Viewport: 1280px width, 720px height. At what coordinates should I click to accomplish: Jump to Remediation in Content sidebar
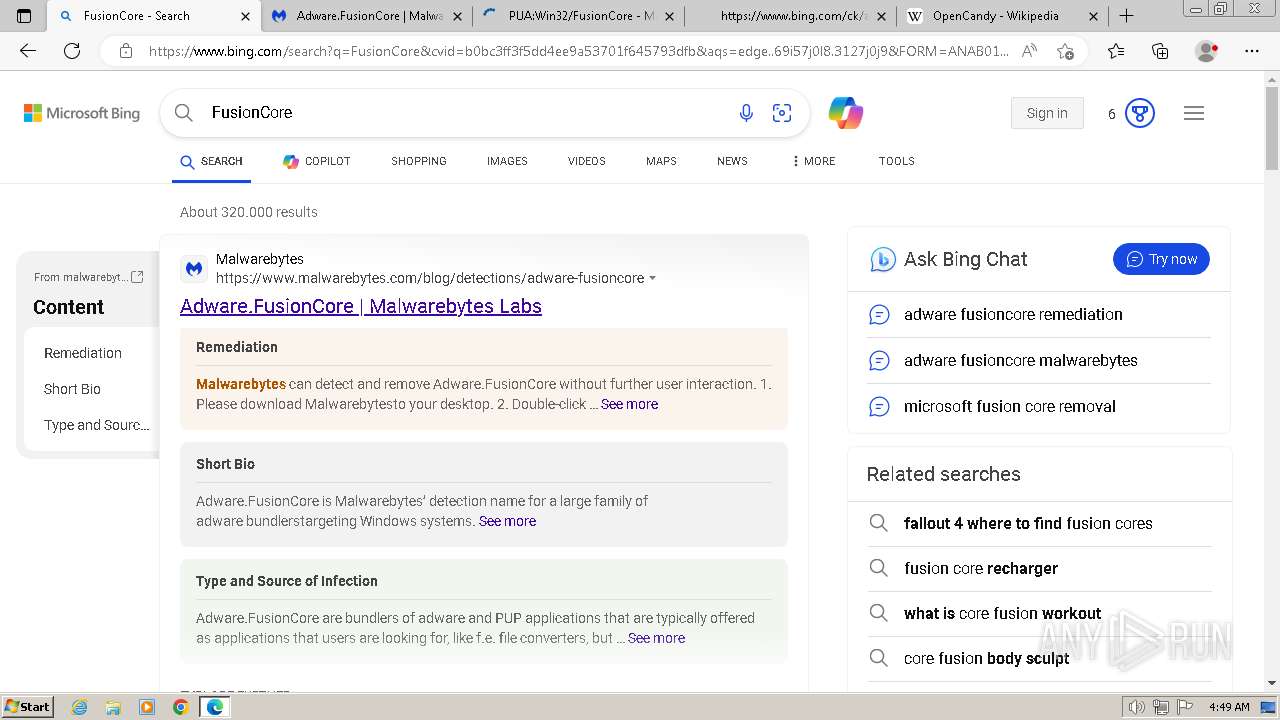click(83, 353)
